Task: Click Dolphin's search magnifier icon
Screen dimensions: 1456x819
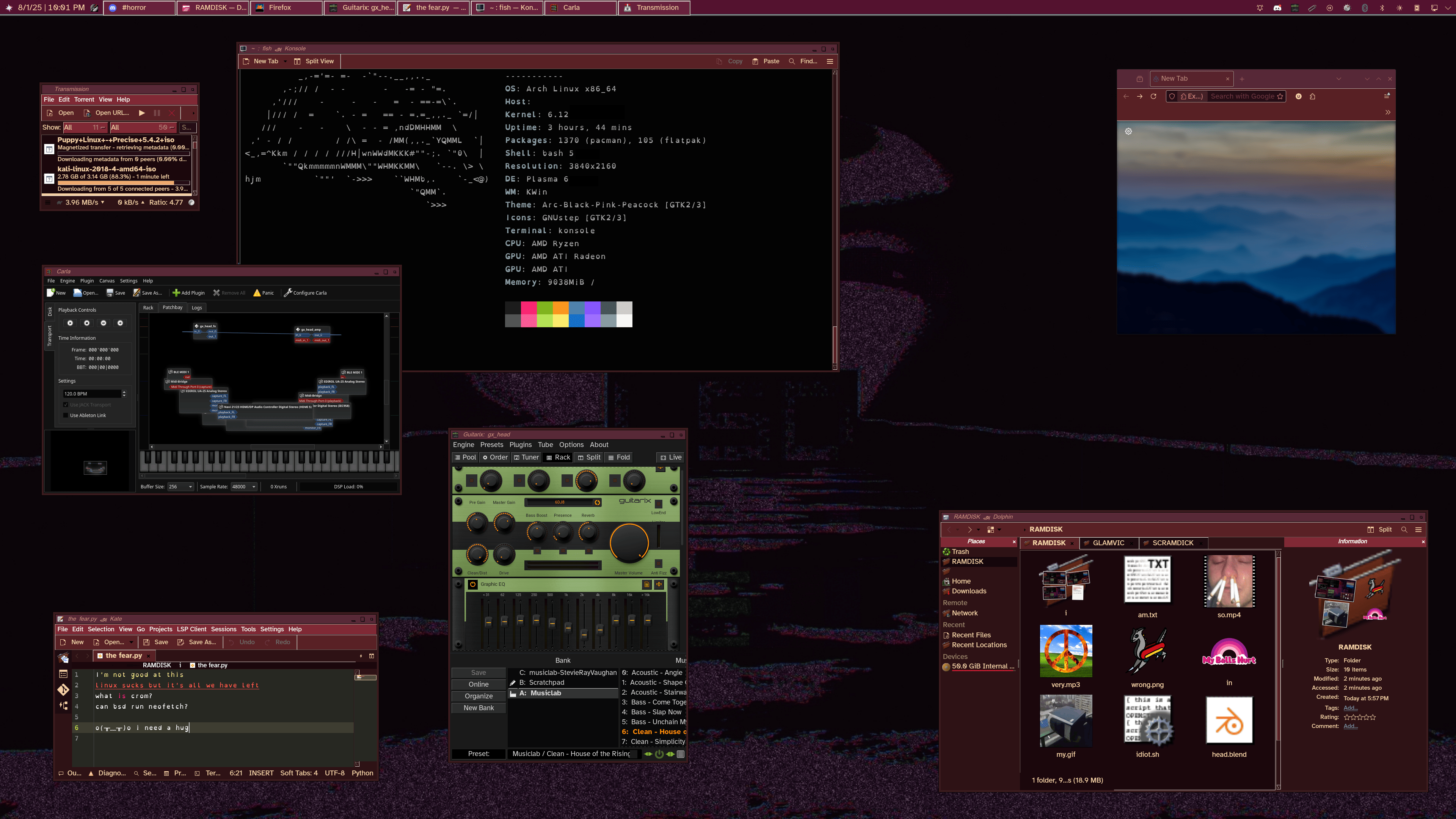Action: tap(1404, 530)
